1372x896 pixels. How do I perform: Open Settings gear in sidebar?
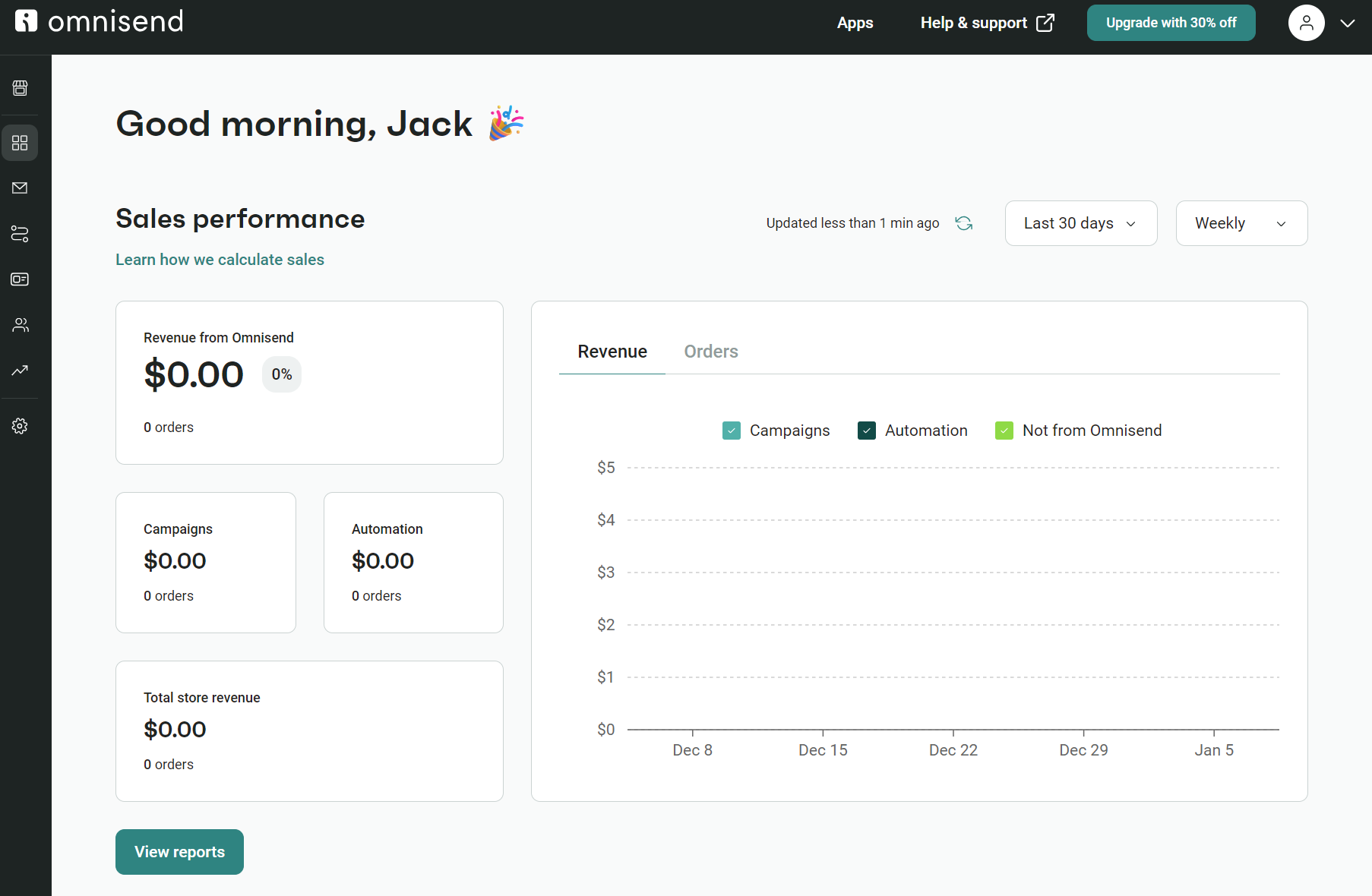[x=20, y=426]
